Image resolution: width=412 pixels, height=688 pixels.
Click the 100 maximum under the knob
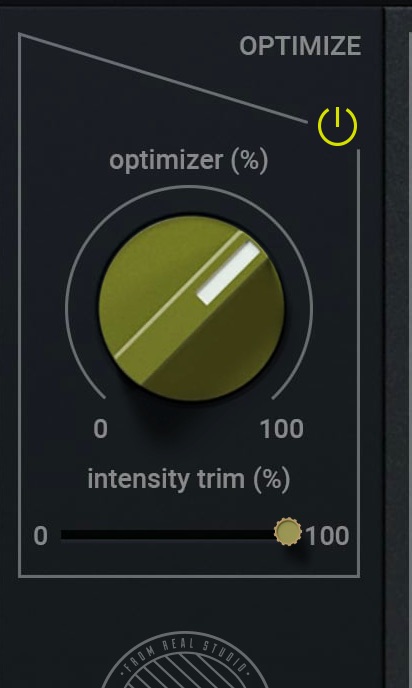(282, 429)
